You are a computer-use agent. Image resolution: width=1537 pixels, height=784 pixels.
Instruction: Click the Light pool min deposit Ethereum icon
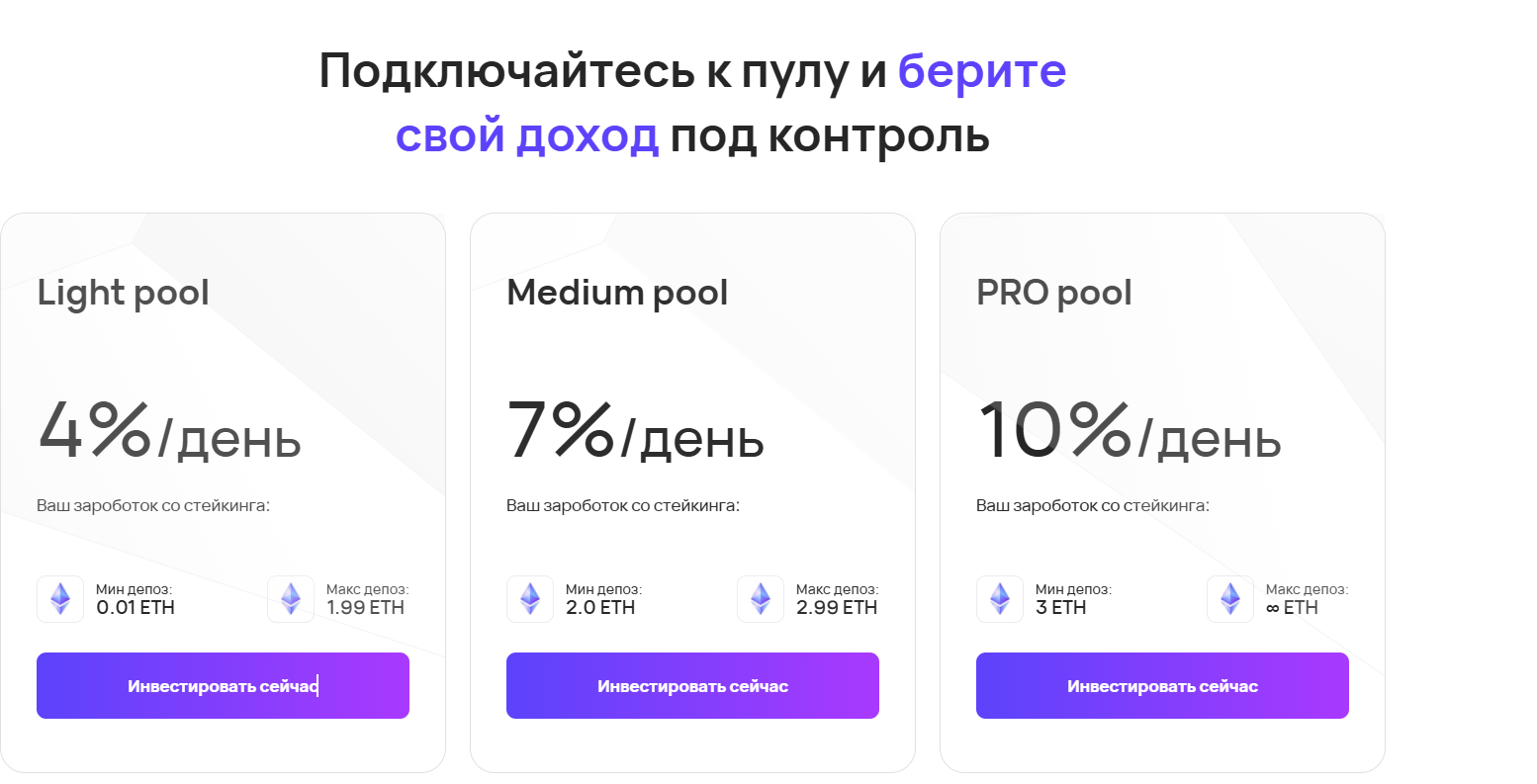pyautogui.click(x=60, y=599)
